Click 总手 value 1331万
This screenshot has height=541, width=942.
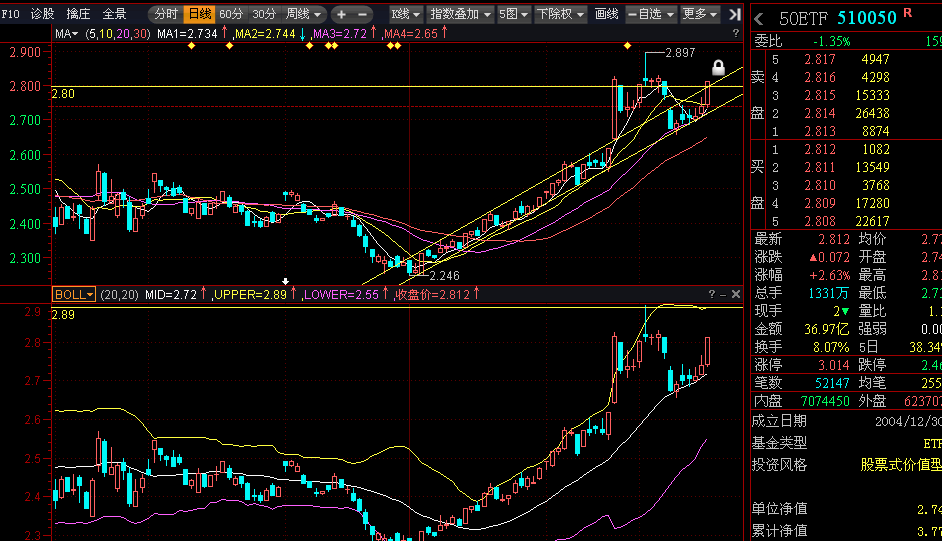828,294
